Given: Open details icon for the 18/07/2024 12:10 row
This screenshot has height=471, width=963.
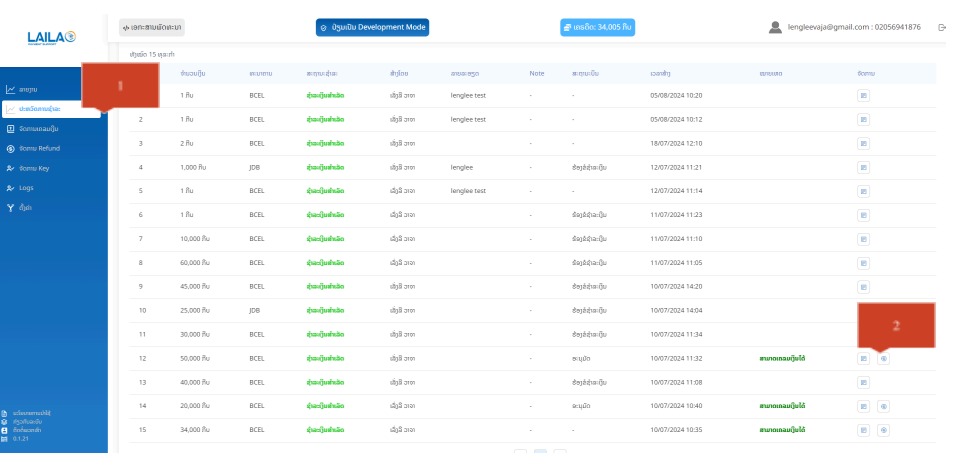Looking at the screenshot, I should [863, 143].
